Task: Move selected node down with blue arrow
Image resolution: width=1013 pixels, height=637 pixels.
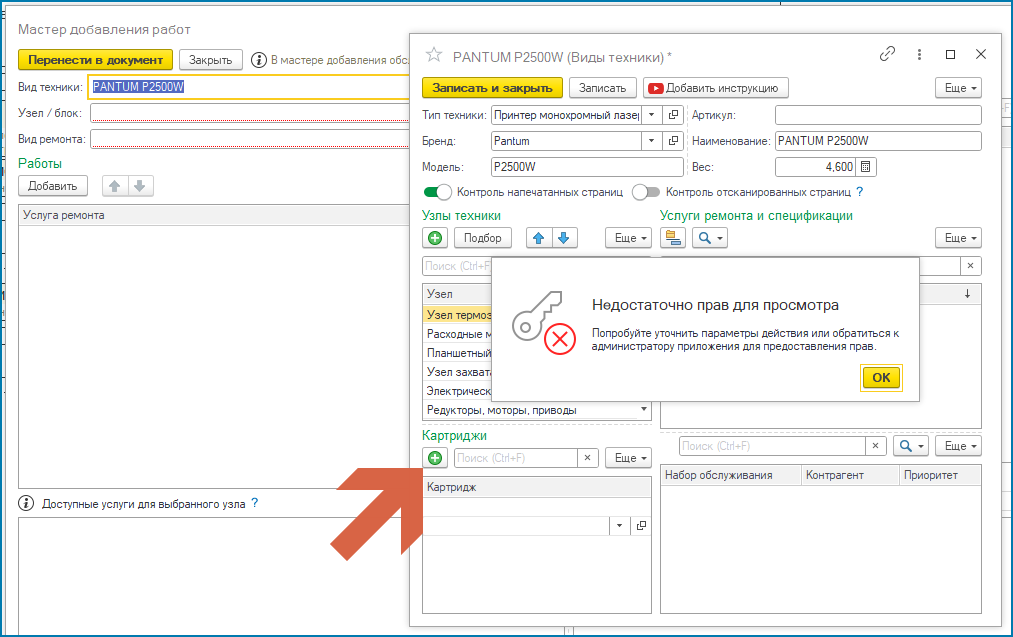Action: pyautogui.click(x=563, y=238)
